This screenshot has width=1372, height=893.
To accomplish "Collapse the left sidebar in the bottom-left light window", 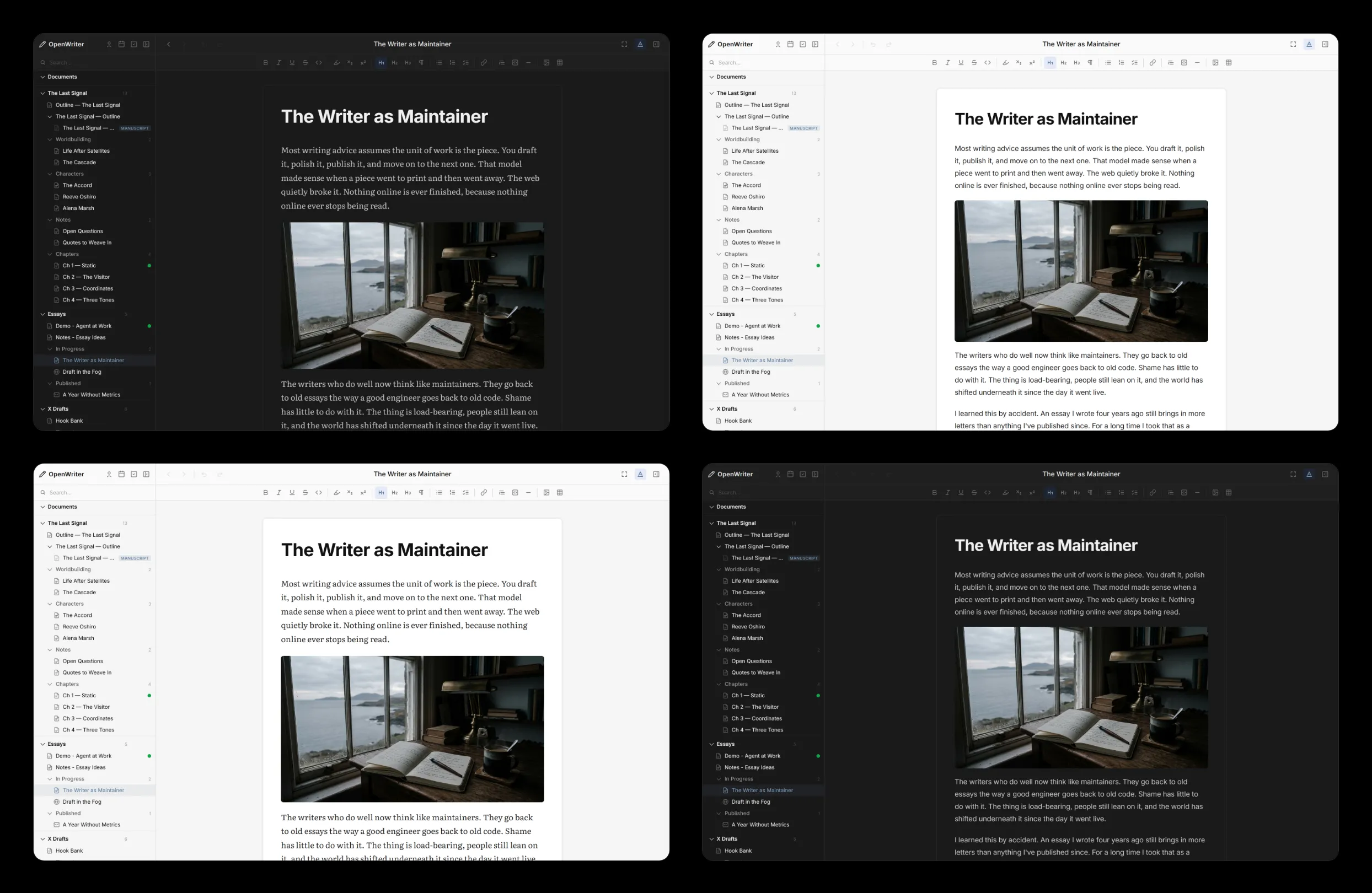I will click(x=147, y=474).
